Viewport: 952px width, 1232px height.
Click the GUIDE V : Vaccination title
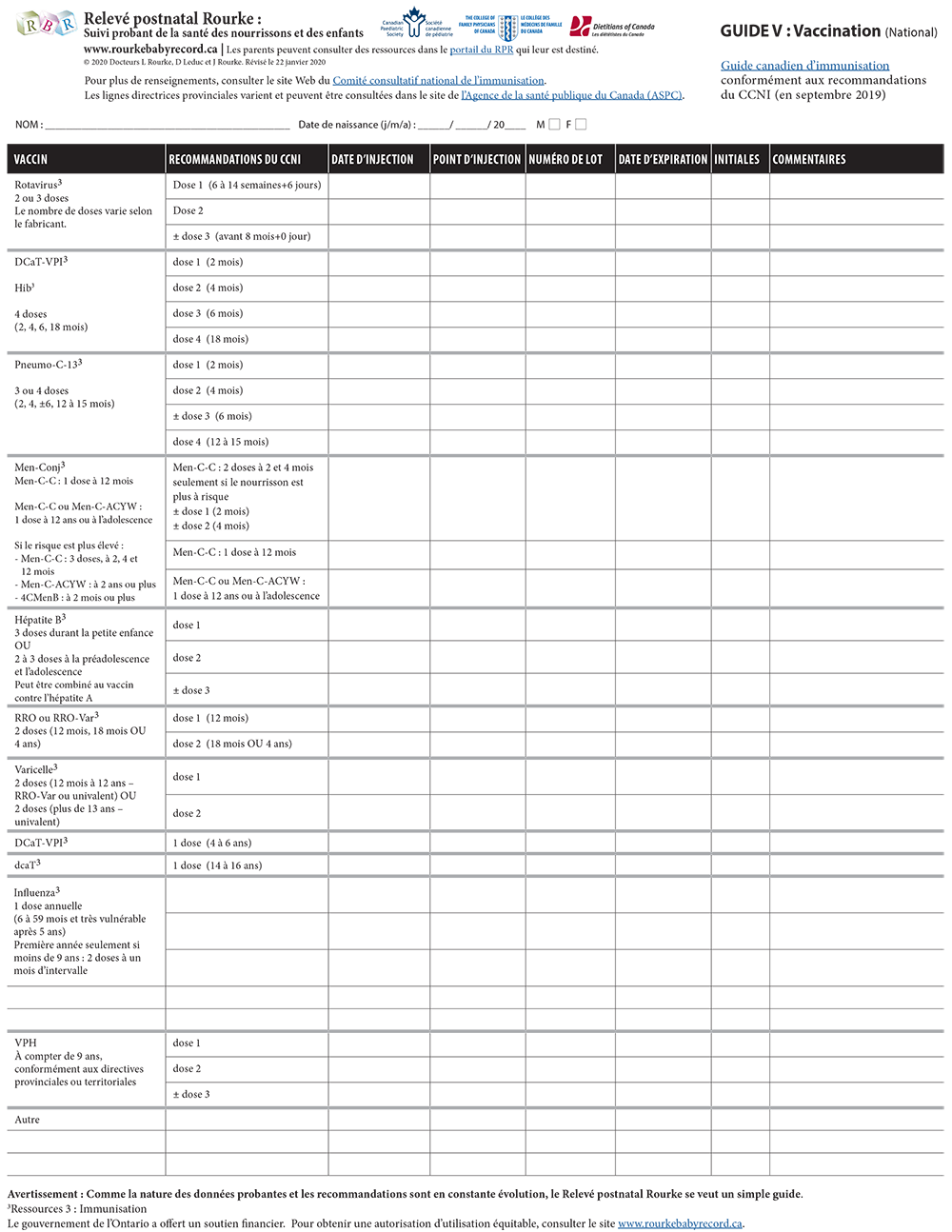pos(828,31)
